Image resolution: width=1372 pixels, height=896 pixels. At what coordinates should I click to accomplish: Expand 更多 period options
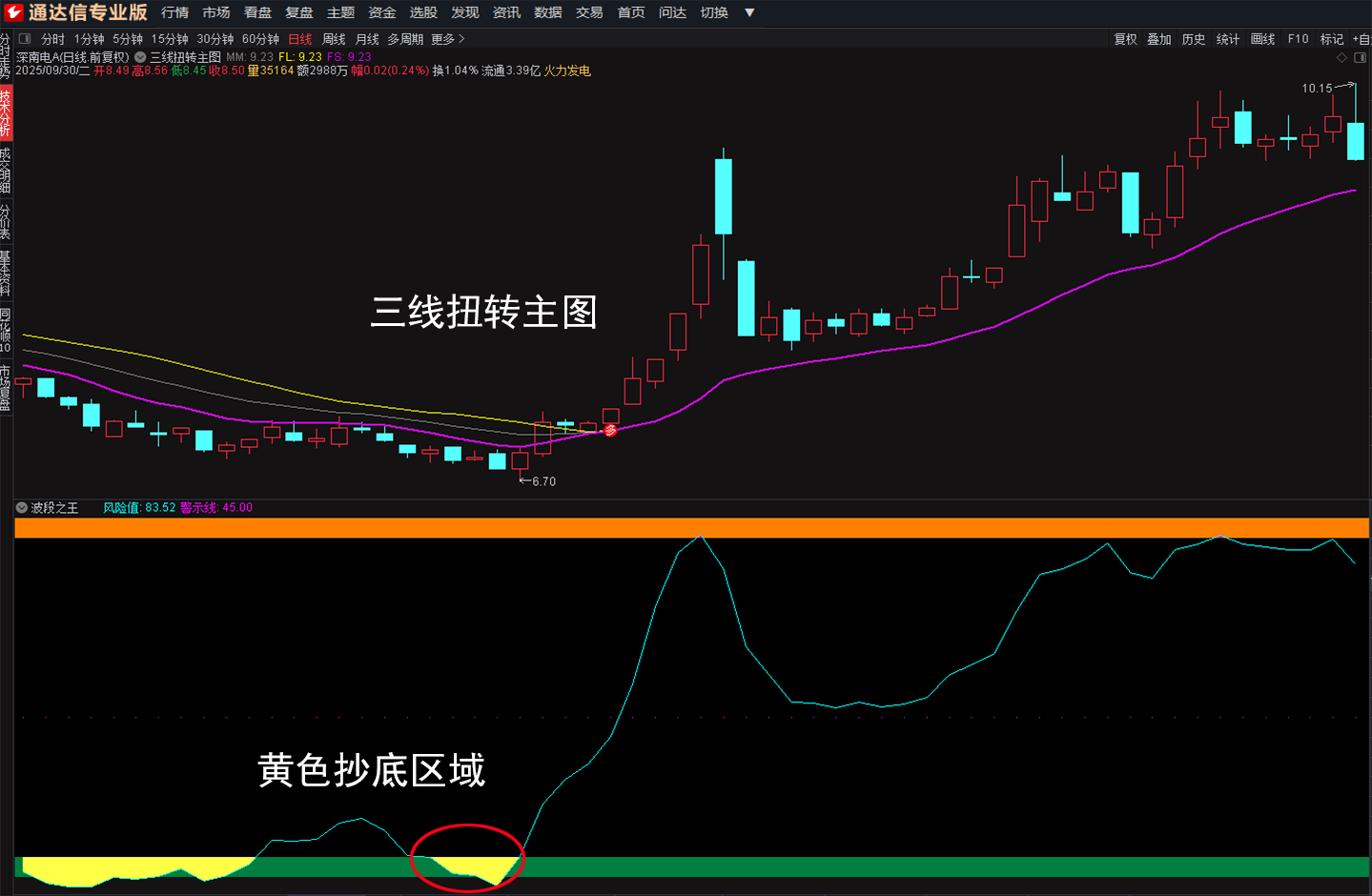coord(447,39)
